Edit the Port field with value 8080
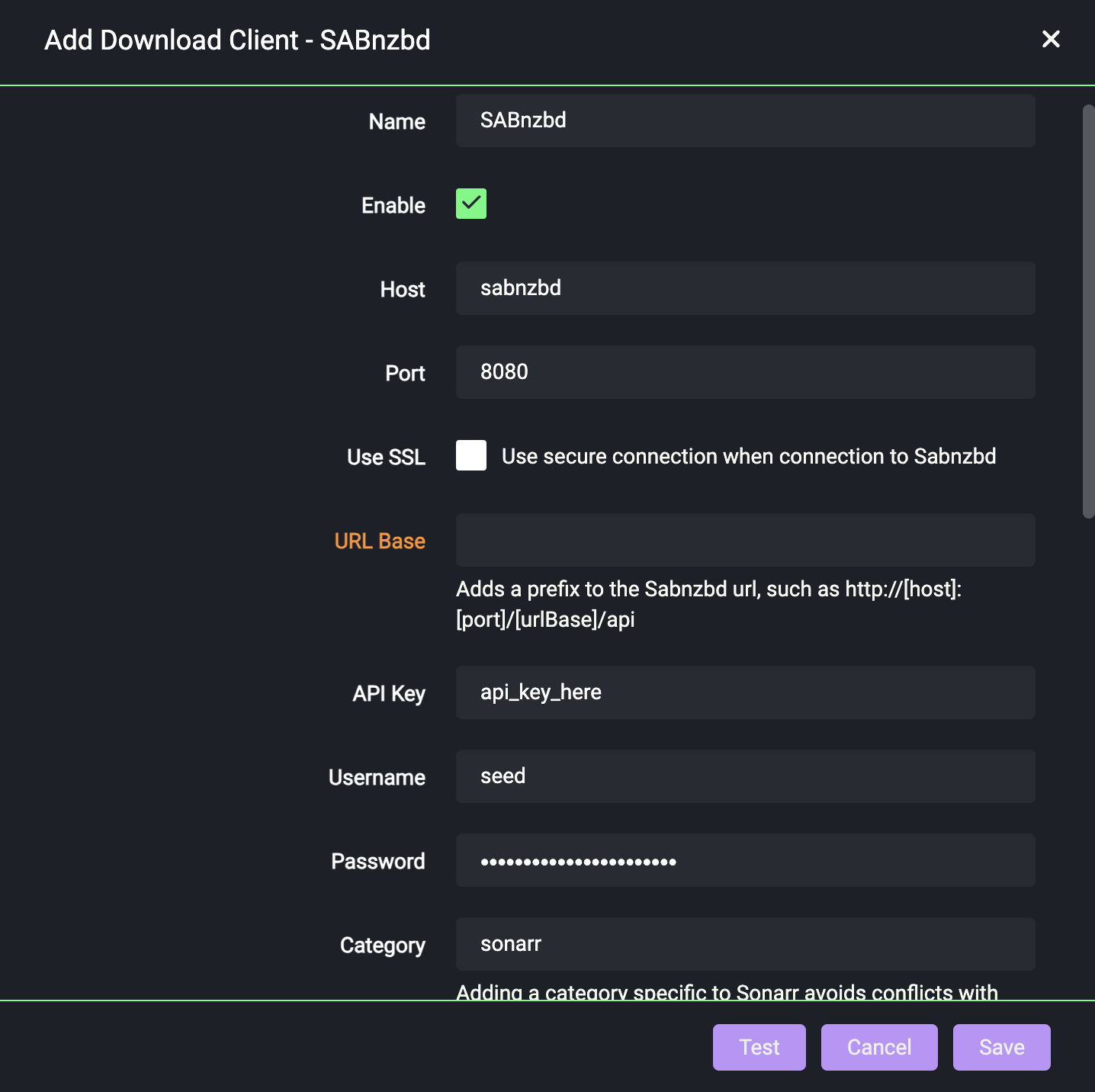 tap(745, 372)
